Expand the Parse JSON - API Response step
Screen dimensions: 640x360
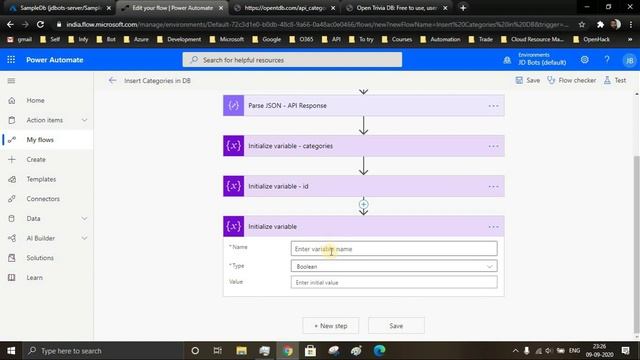[x=363, y=106]
